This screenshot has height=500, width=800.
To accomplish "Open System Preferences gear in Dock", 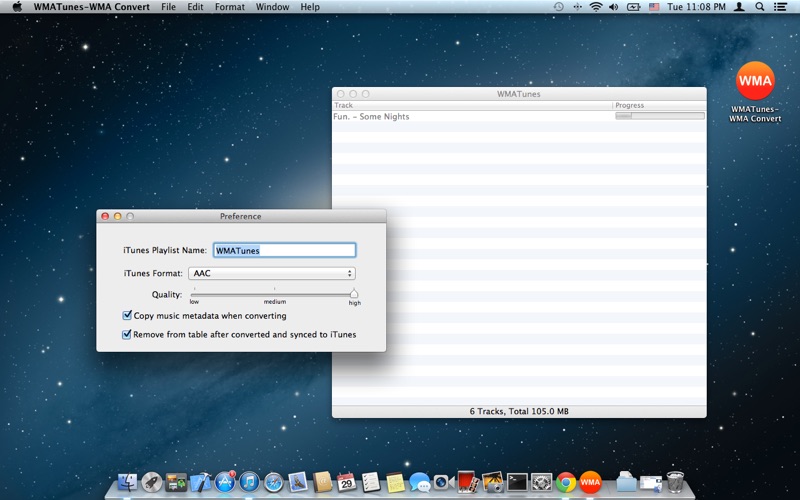I will (541, 482).
